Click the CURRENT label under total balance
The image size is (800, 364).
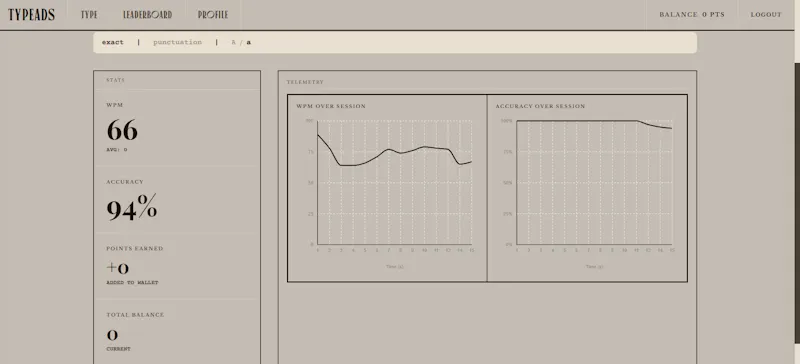point(118,349)
